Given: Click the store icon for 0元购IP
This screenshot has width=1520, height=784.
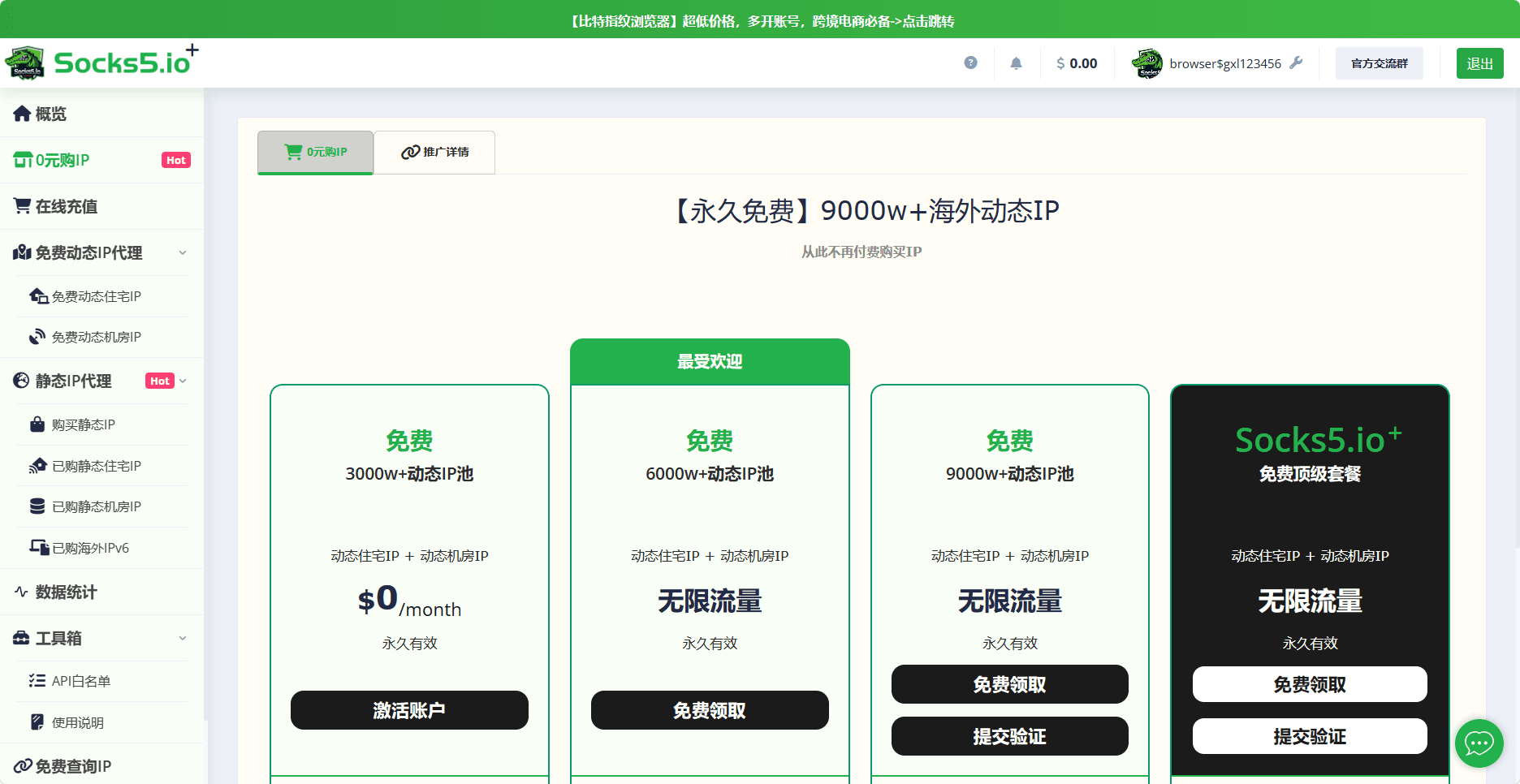Looking at the screenshot, I should [23, 160].
